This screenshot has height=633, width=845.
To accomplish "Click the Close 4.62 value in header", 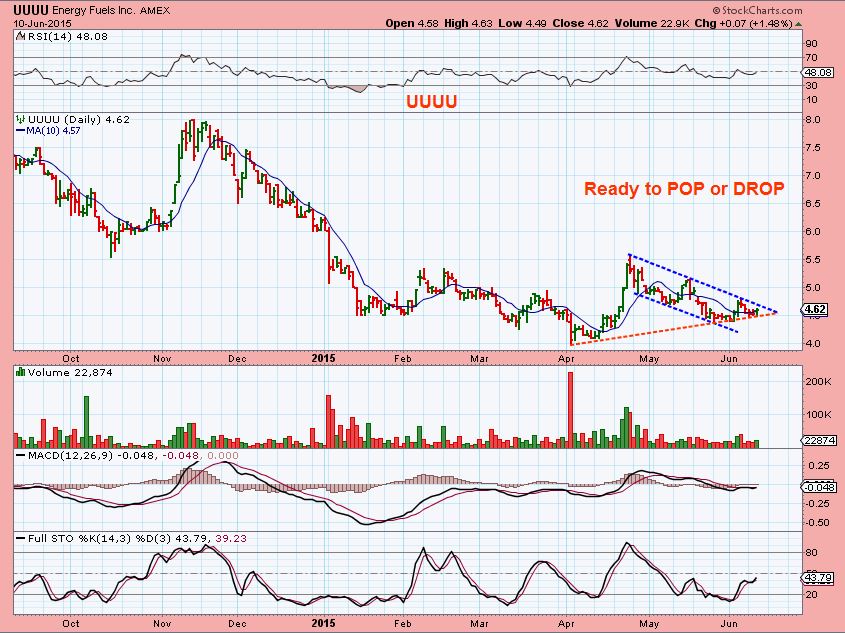I will pyautogui.click(x=579, y=24).
